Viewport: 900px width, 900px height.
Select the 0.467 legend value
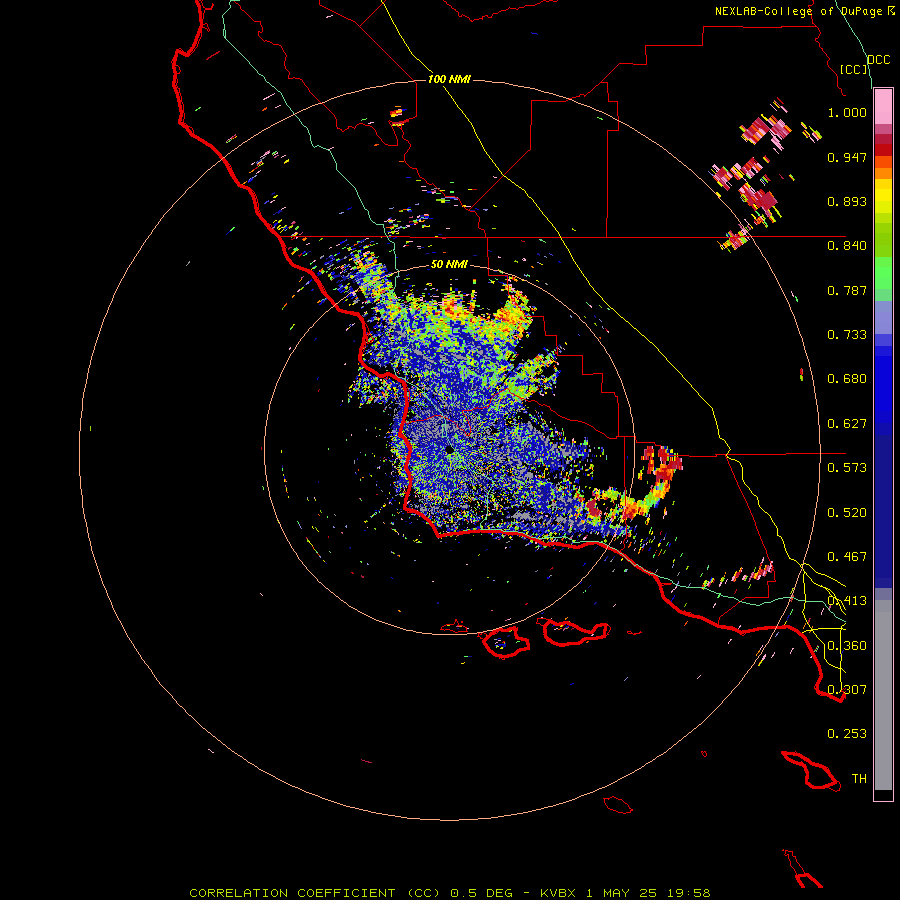847,557
